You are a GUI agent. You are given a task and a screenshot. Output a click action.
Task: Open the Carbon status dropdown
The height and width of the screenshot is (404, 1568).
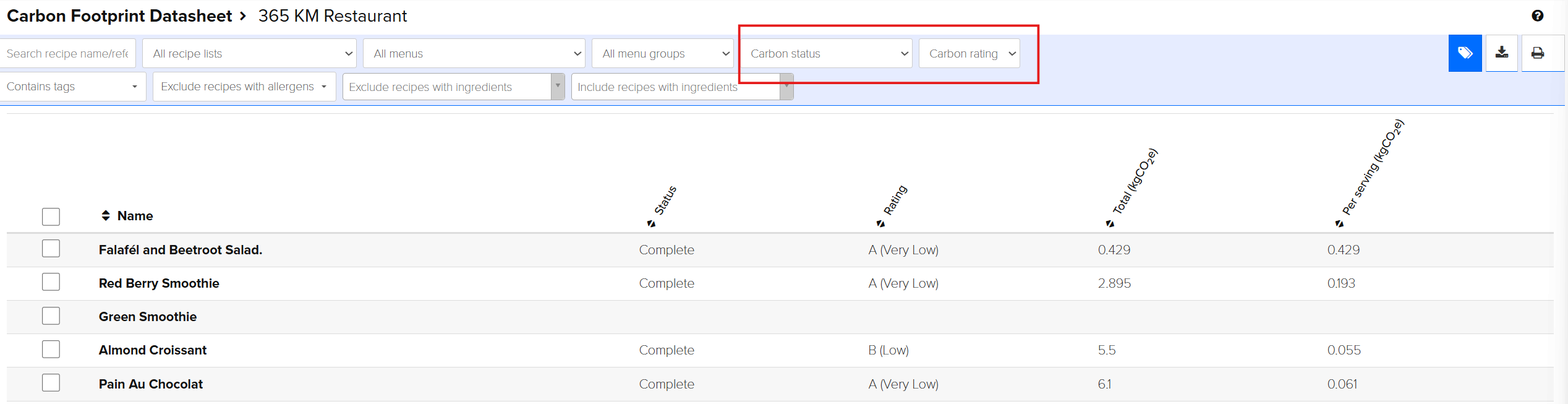[827, 54]
